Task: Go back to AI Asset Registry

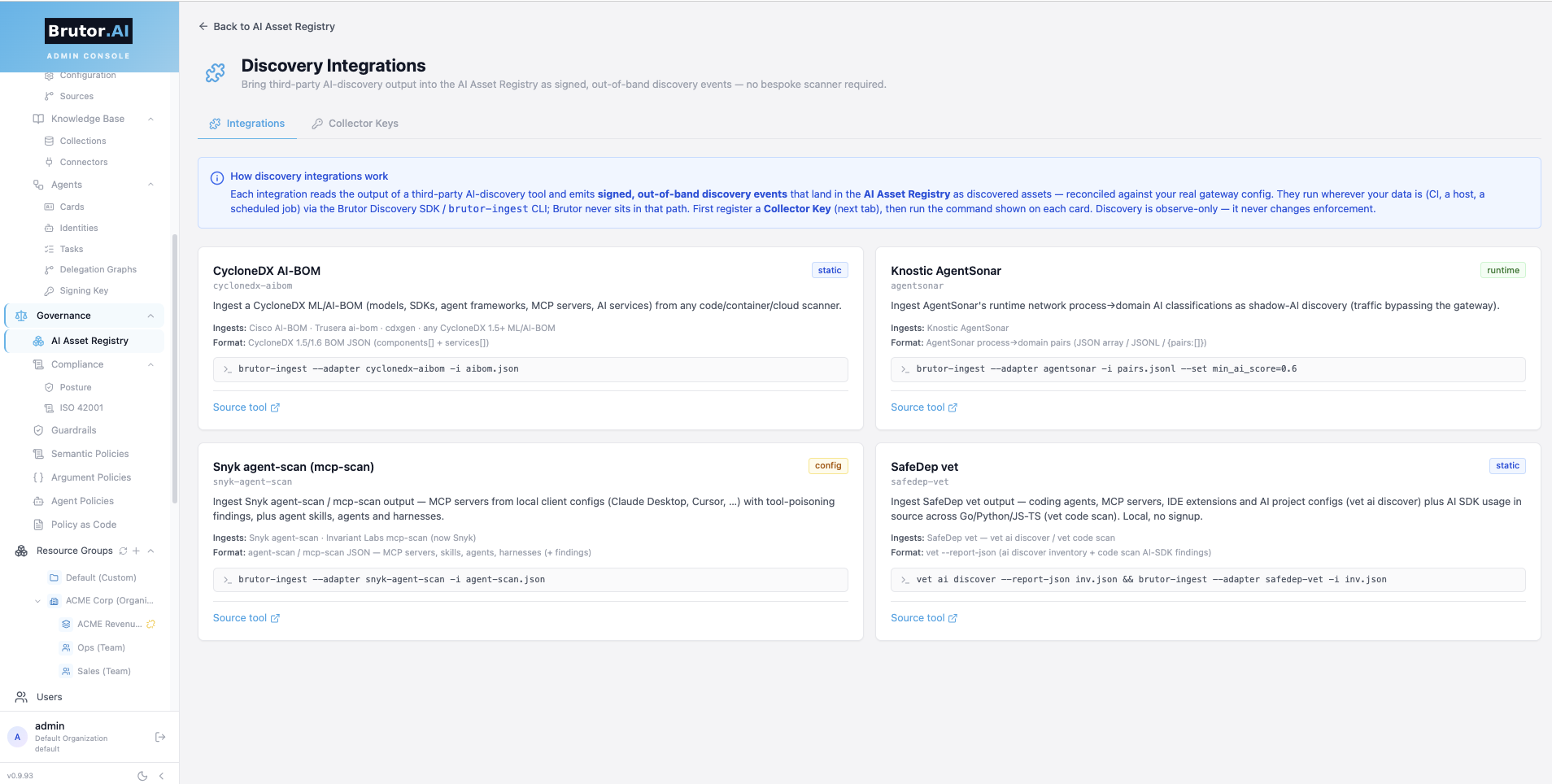Action: click(267, 27)
